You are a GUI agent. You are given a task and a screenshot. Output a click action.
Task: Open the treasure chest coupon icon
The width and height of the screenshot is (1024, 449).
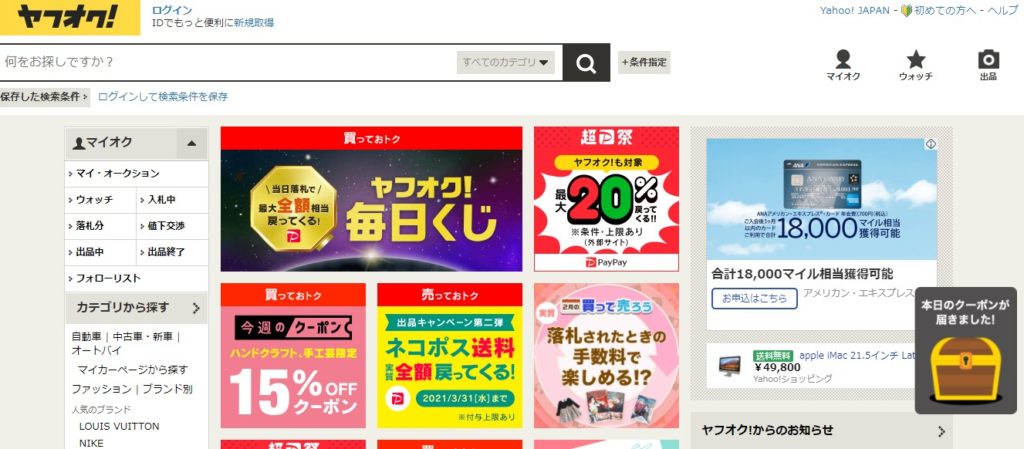click(965, 367)
